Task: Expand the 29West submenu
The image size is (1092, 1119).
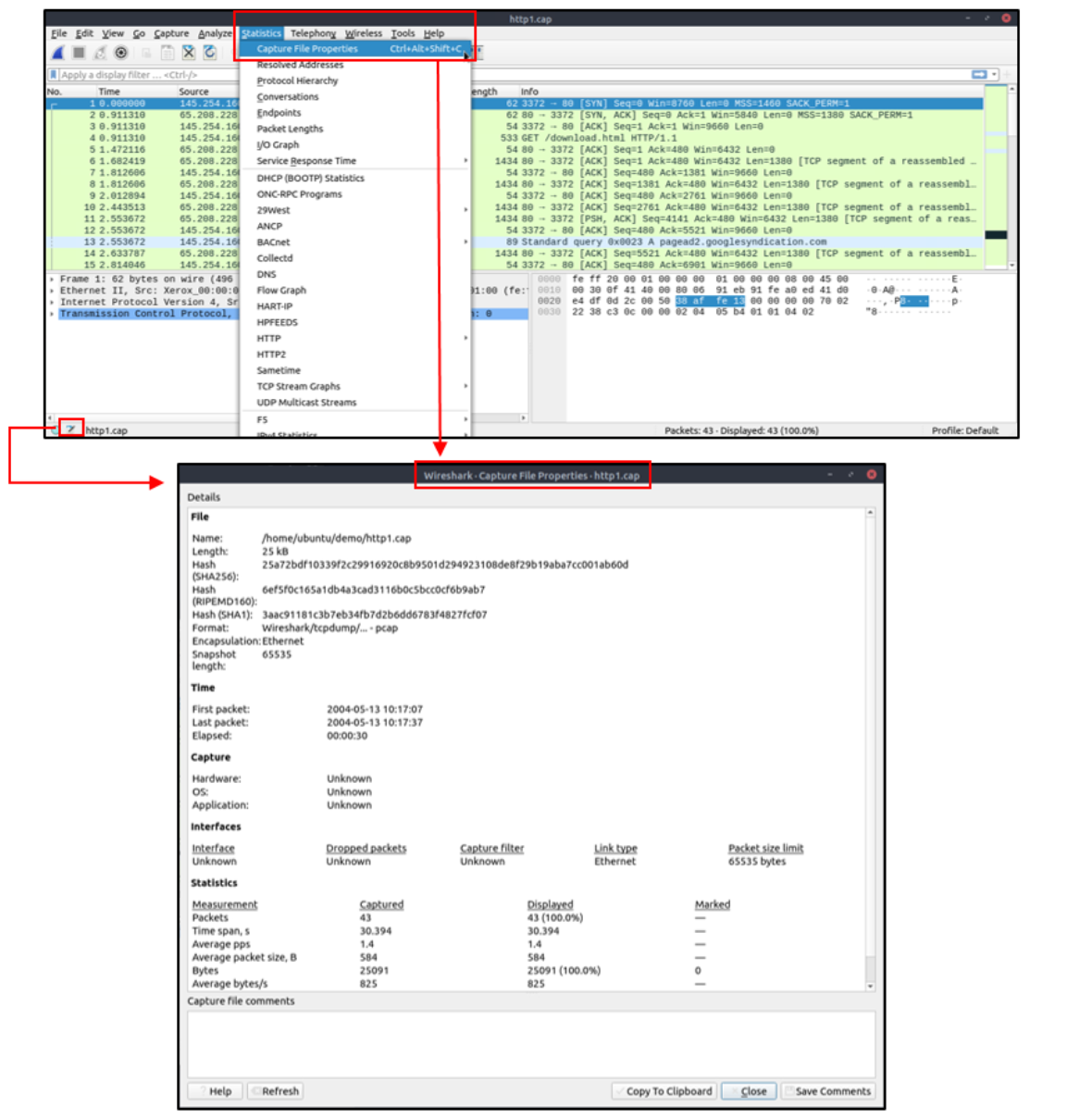Action: pyautogui.click(x=355, y=210)
